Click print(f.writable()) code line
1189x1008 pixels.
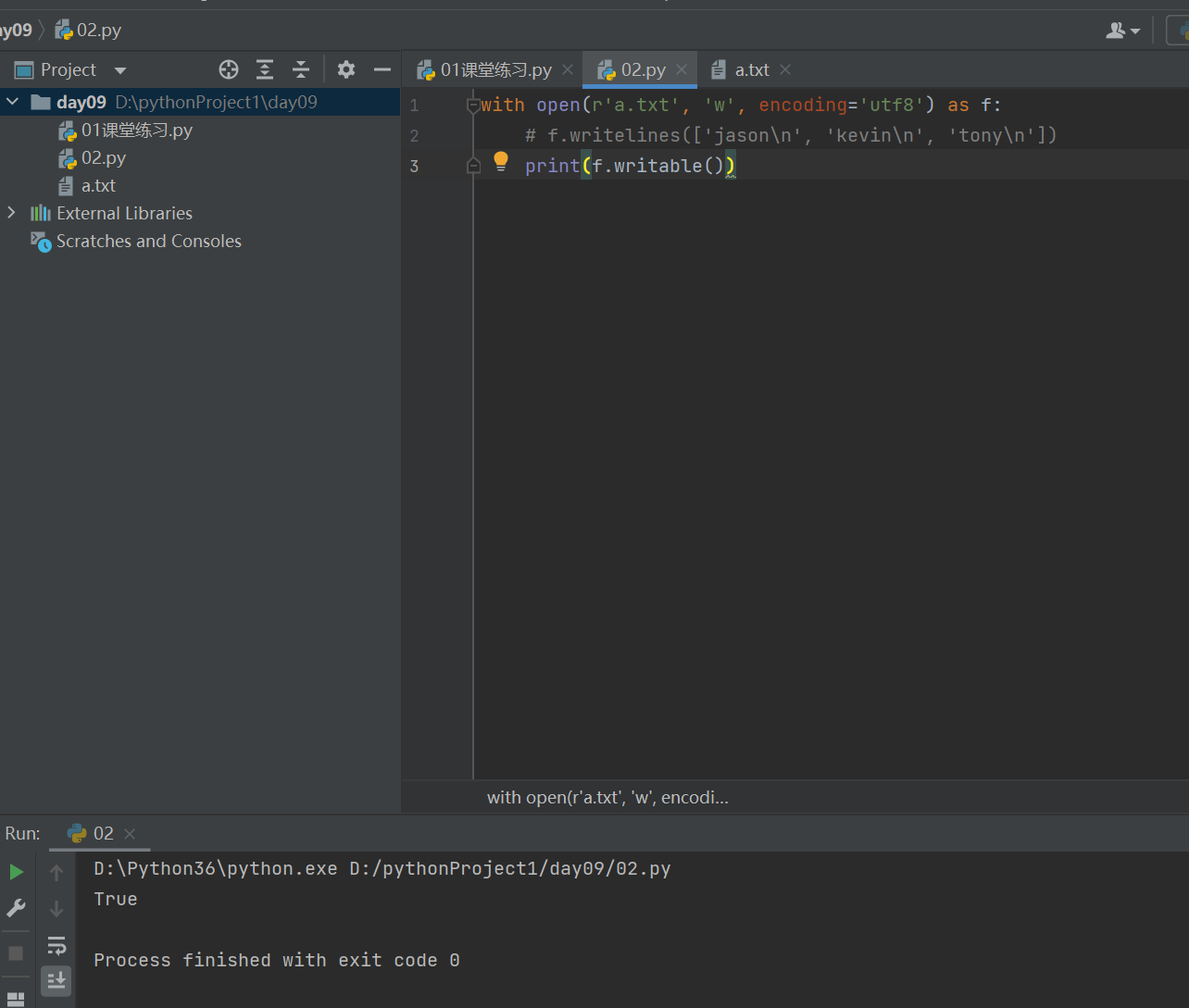coord(630,166)
